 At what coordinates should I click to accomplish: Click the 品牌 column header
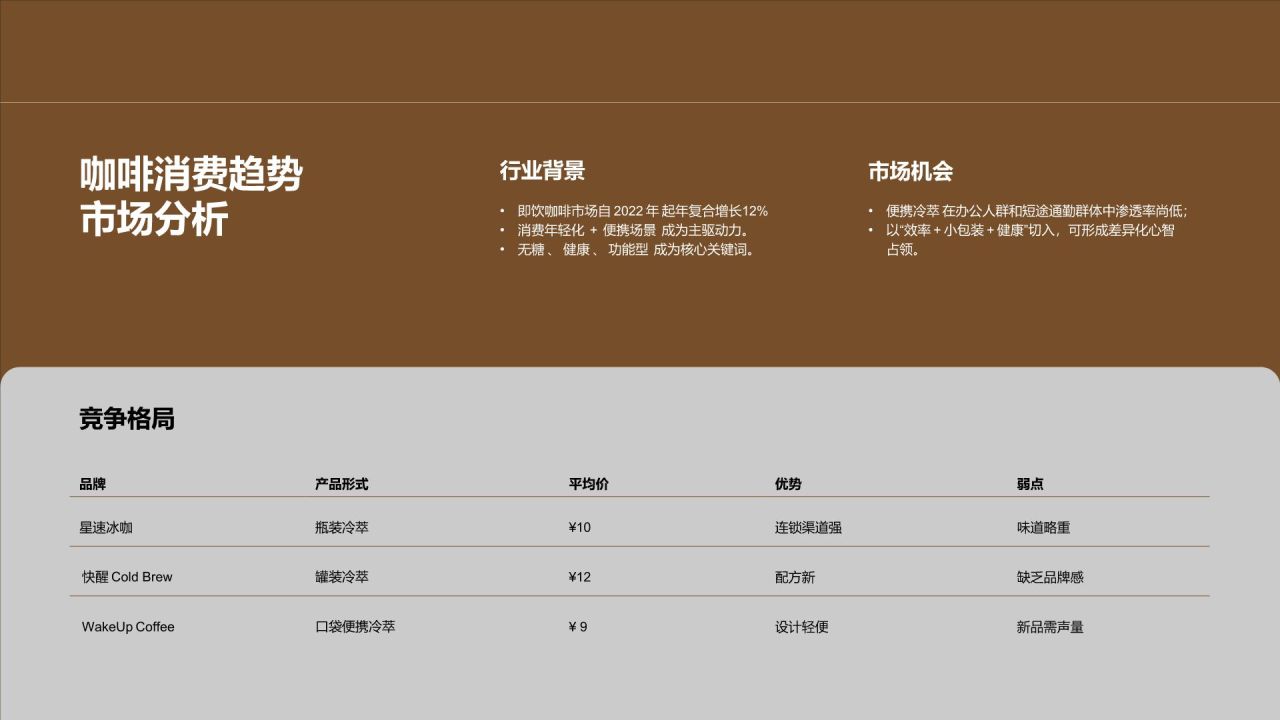[93, 484]
